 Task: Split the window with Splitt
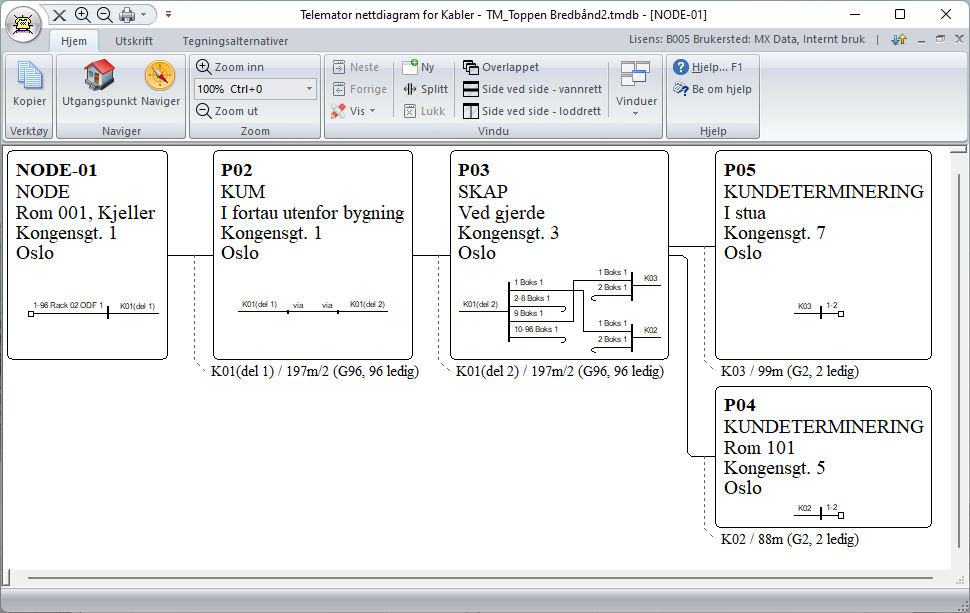coord(426,89)
